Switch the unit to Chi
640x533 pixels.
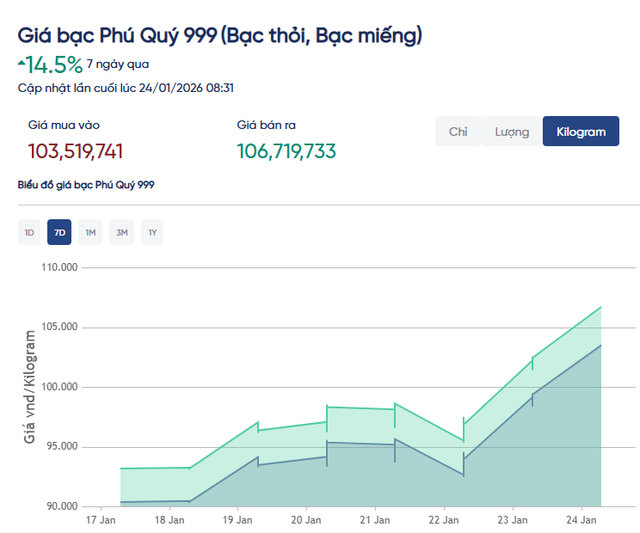tap(458, 132)
